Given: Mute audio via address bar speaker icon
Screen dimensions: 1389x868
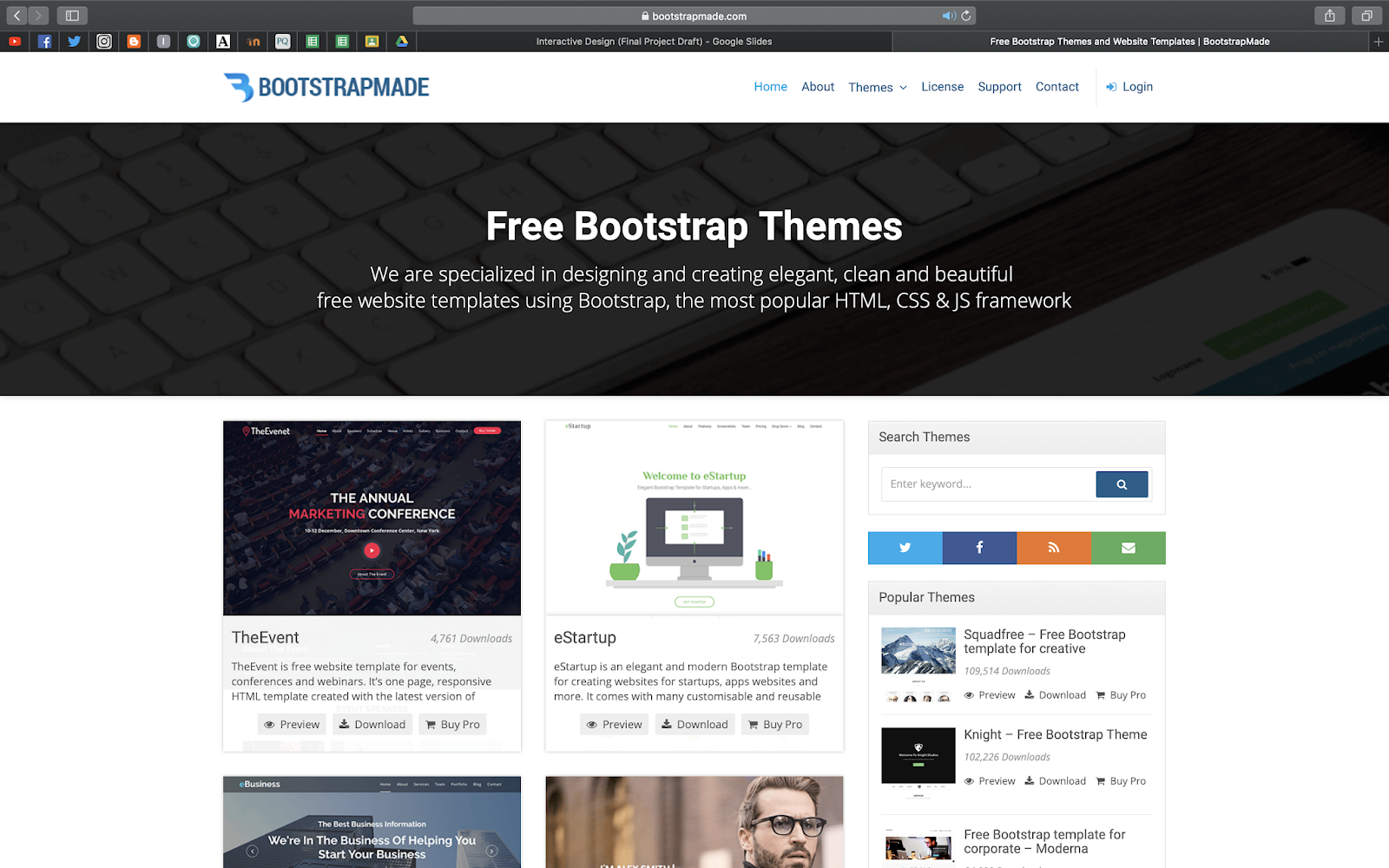Looking at the screenshot, I should pyautogui.click(x=949, y=16).
